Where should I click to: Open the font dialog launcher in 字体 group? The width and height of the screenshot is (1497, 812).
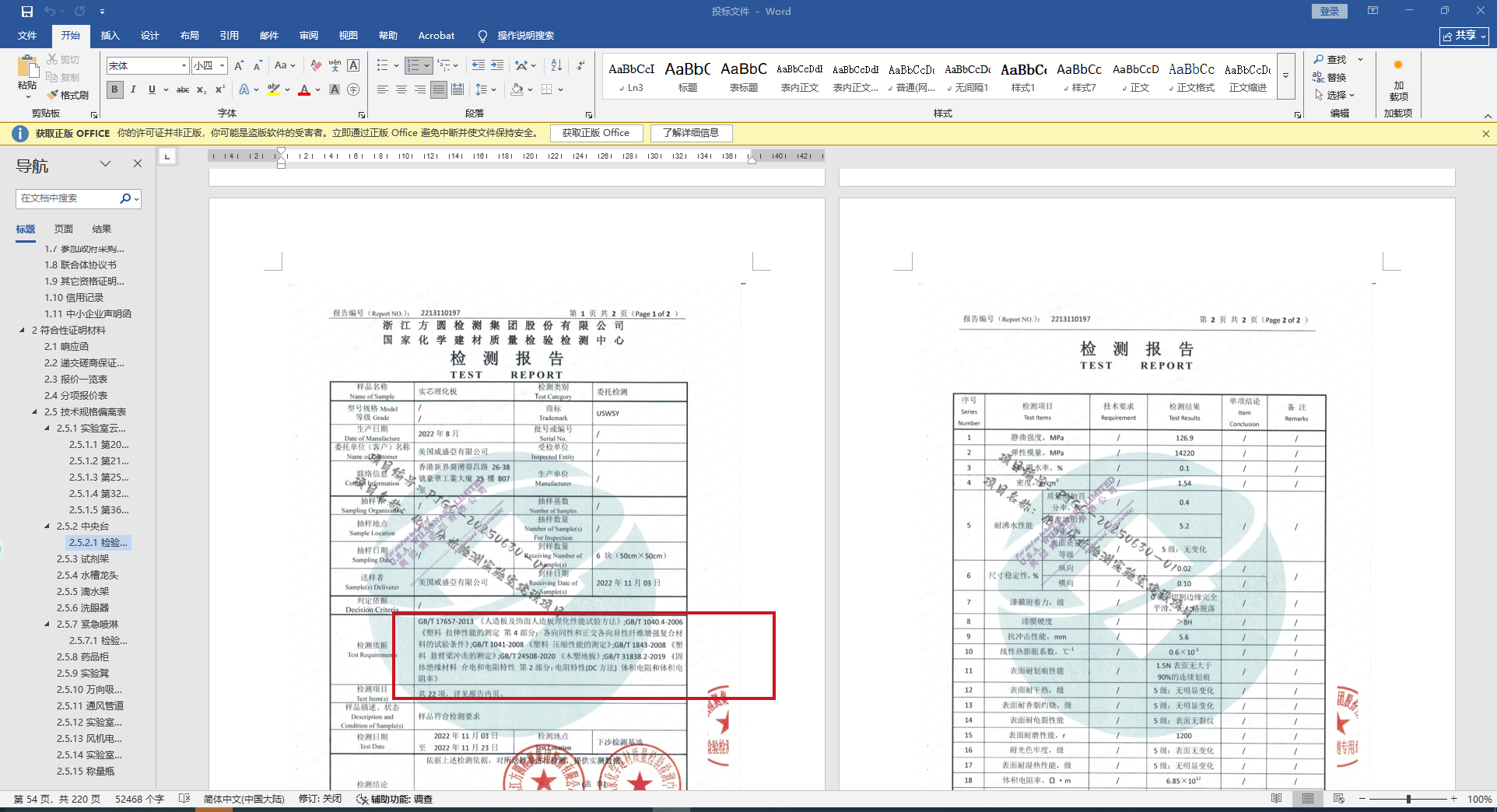pyautogui.click(x=362, y=115)
